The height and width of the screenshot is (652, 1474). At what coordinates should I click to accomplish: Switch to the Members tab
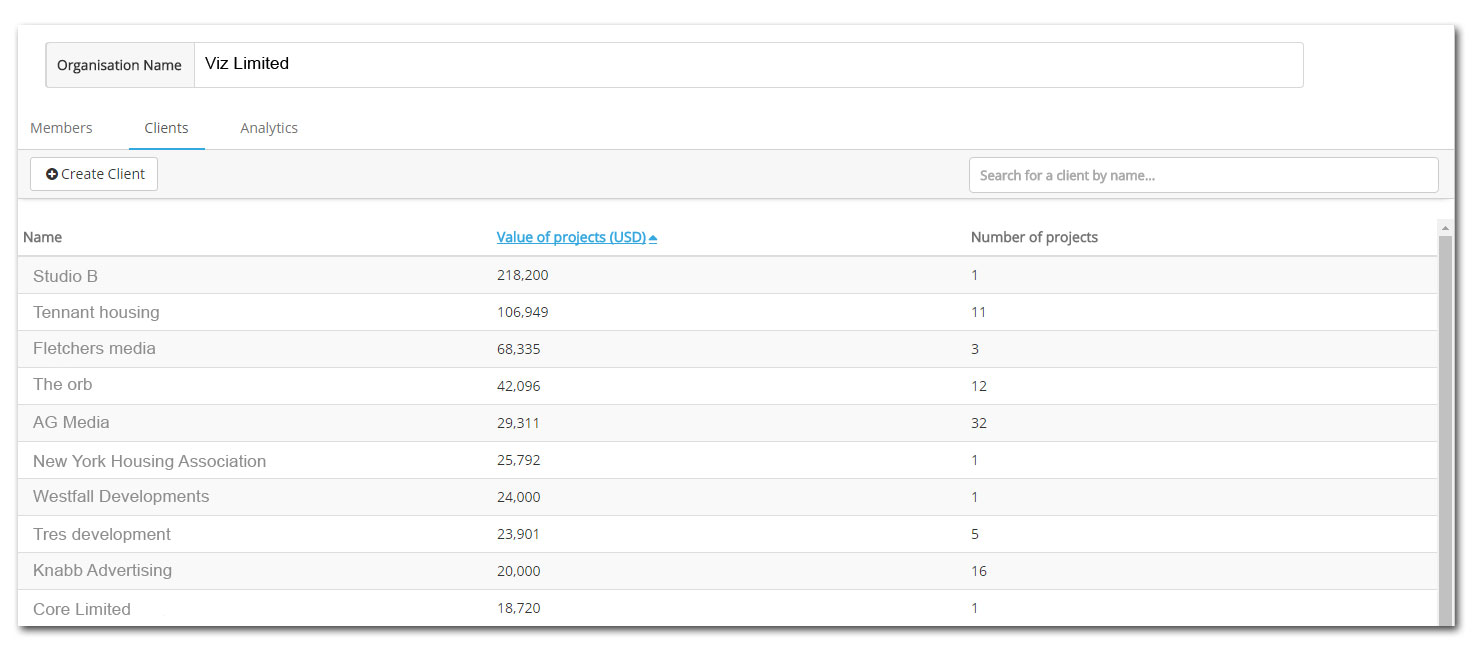(x=61, y=128)
